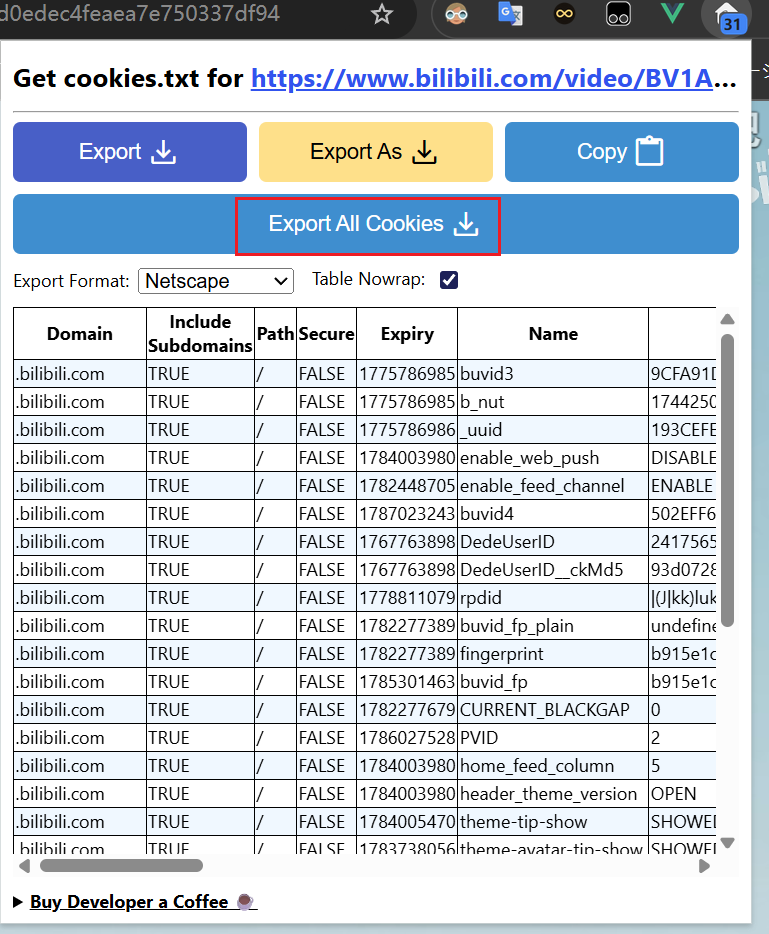Select the fingerprint cookie name cell
Viewport: 769px width, 934px height.
point(553,653)
